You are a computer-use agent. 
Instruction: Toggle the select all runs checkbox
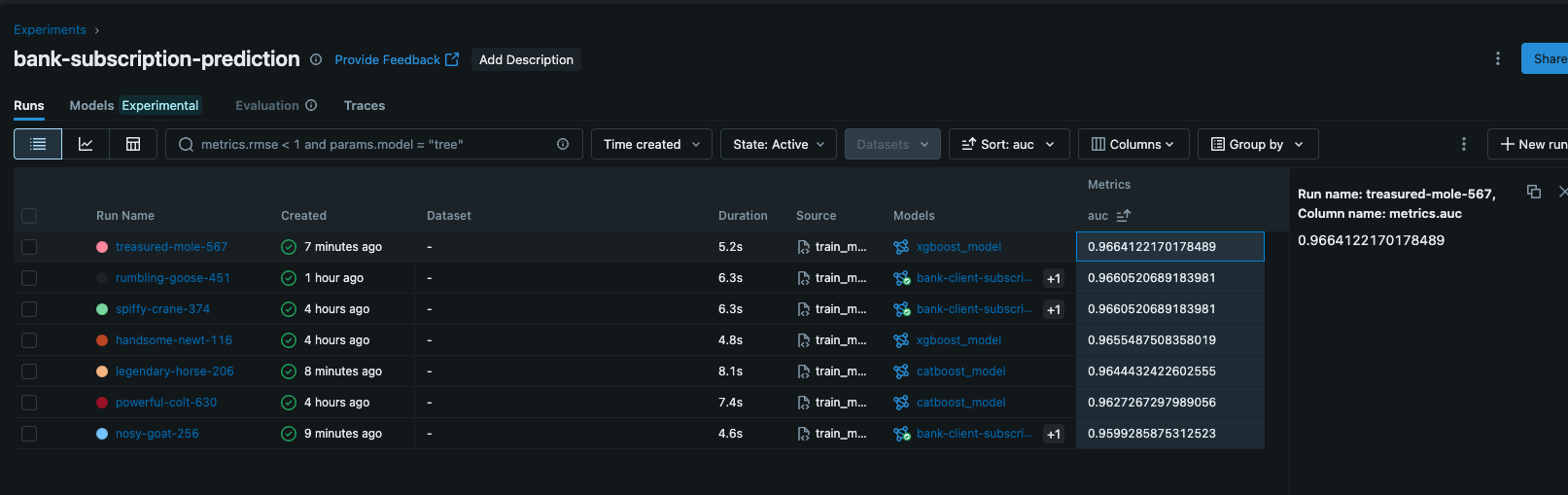click(x=29, y=216)
